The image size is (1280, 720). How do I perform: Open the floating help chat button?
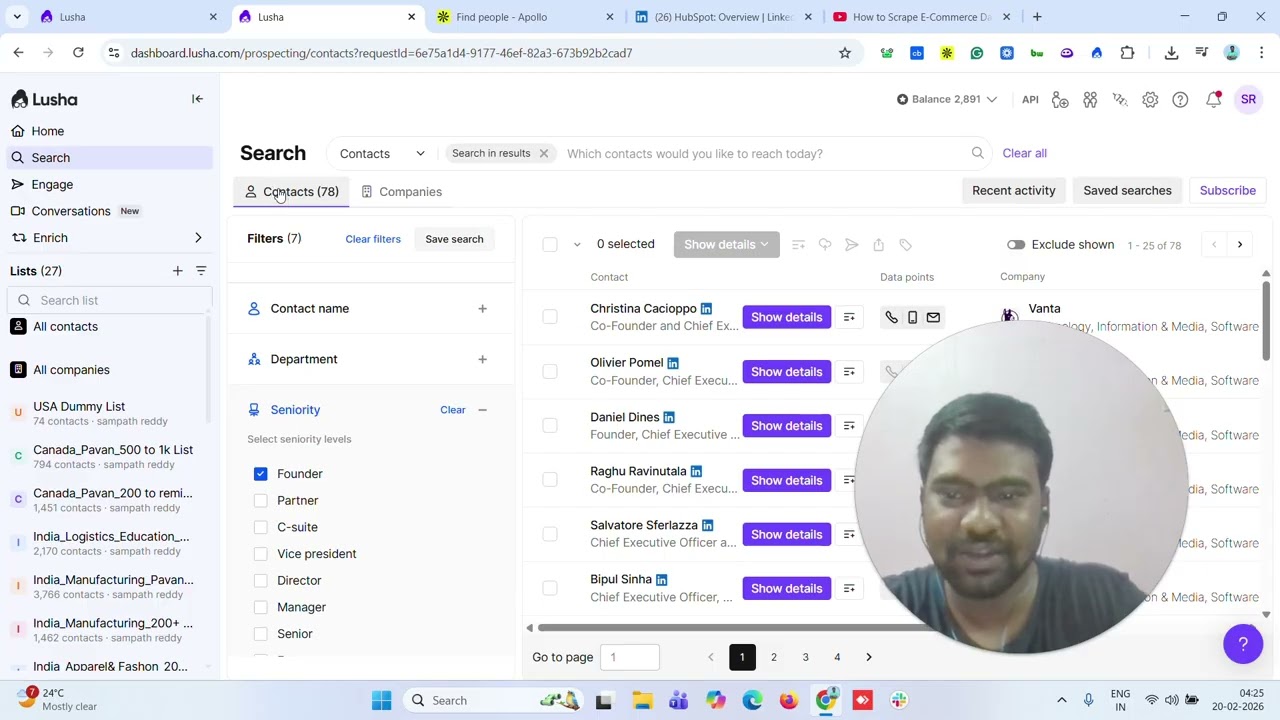click(x=1243, y=644)
